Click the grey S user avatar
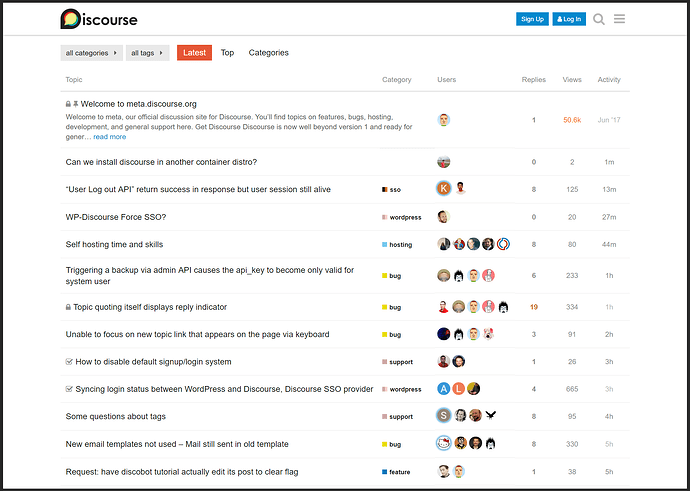The height and width of the screenshot is (491, 690). point(444,416)
